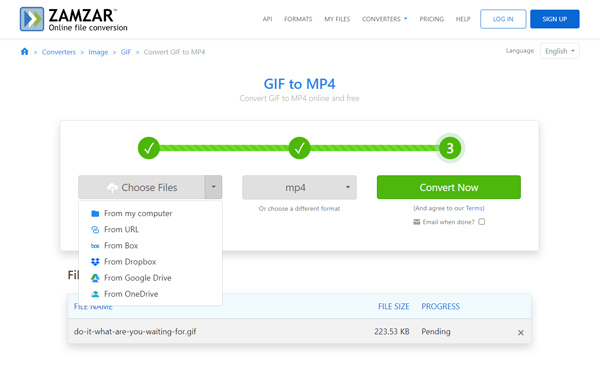Screen dimensions: 600x365
Task: Click the Zamzar logo
Action: pos(73,19)
